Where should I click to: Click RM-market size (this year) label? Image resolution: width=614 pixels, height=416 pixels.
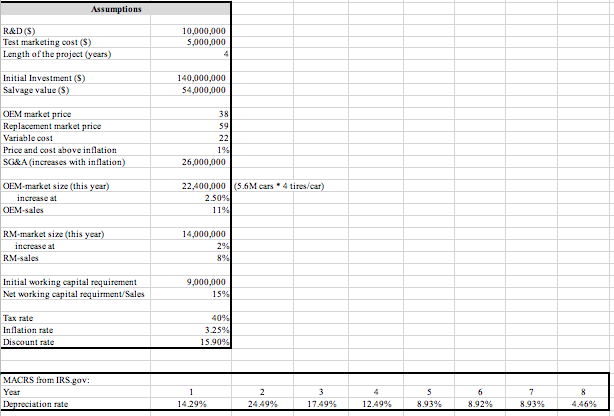click(x=54, y=234)
